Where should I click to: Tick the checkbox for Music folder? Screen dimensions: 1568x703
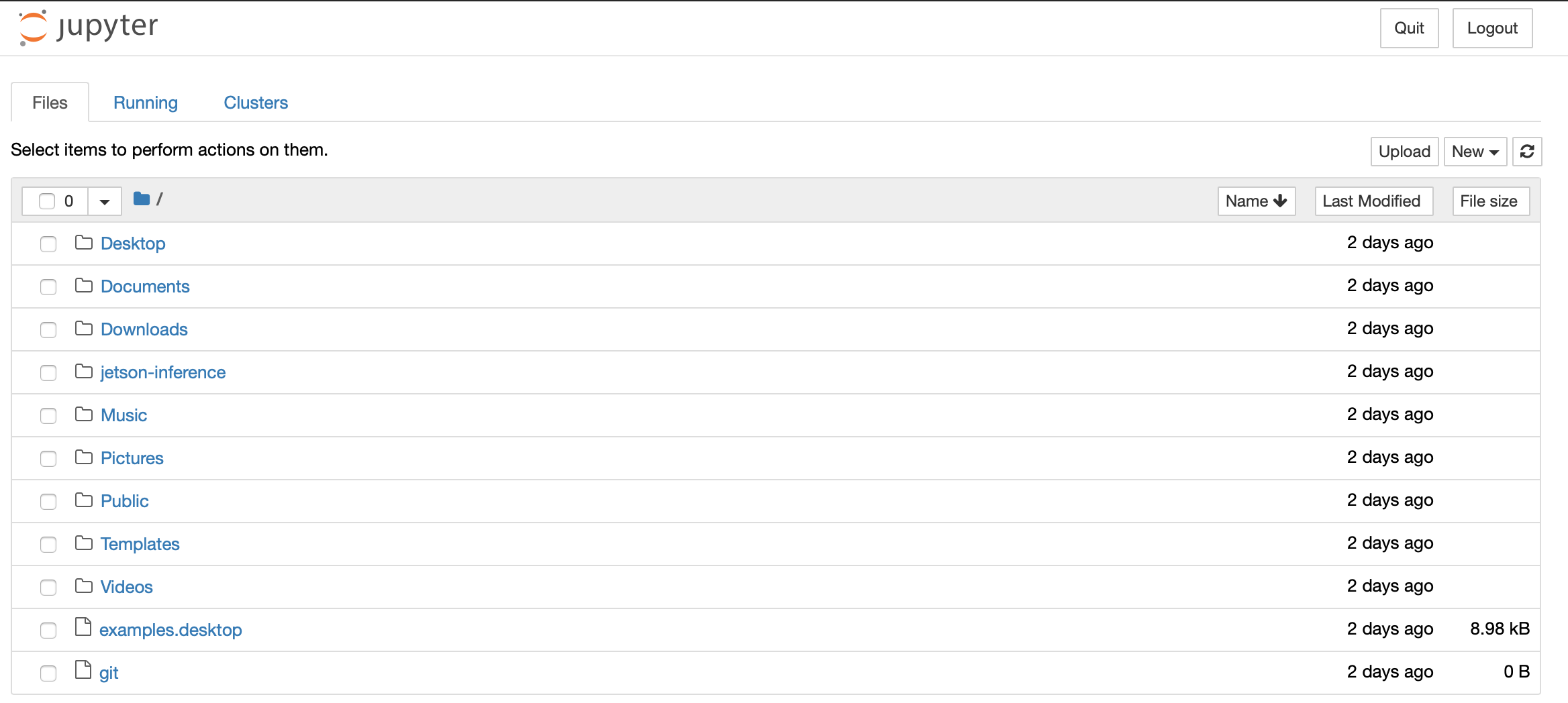pyautogui.click(x=48, y=416)
